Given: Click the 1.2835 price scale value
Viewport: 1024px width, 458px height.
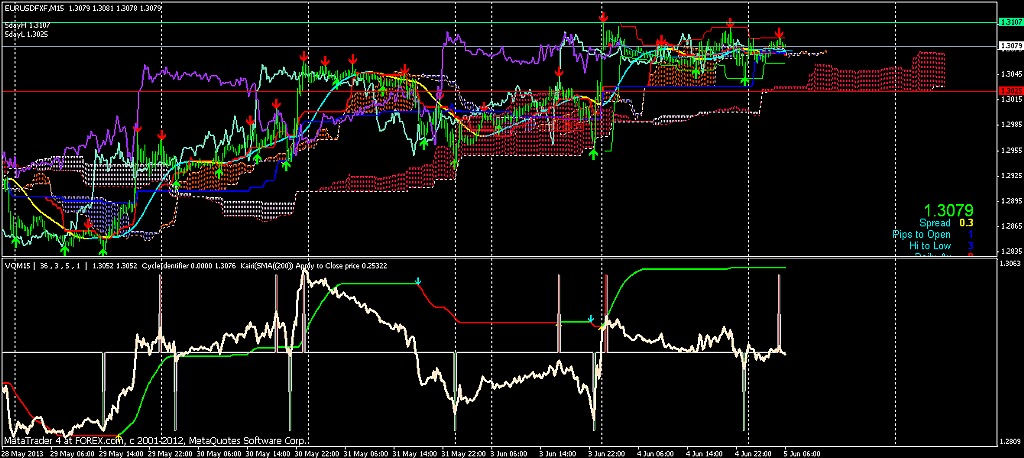Looking at the screenshot, I should click(1010, 251).
